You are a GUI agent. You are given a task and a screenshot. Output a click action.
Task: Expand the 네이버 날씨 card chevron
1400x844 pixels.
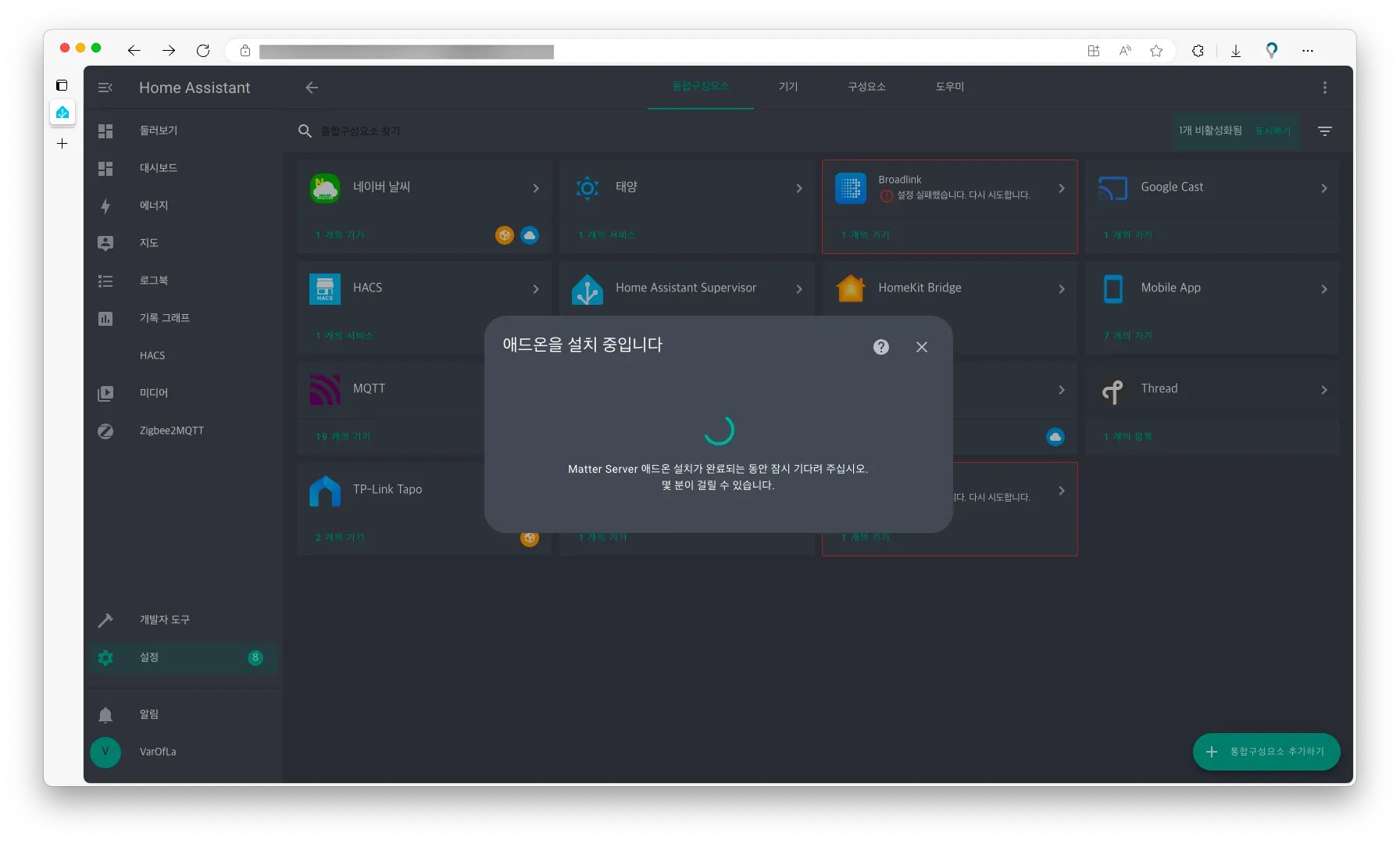[536, 188]
